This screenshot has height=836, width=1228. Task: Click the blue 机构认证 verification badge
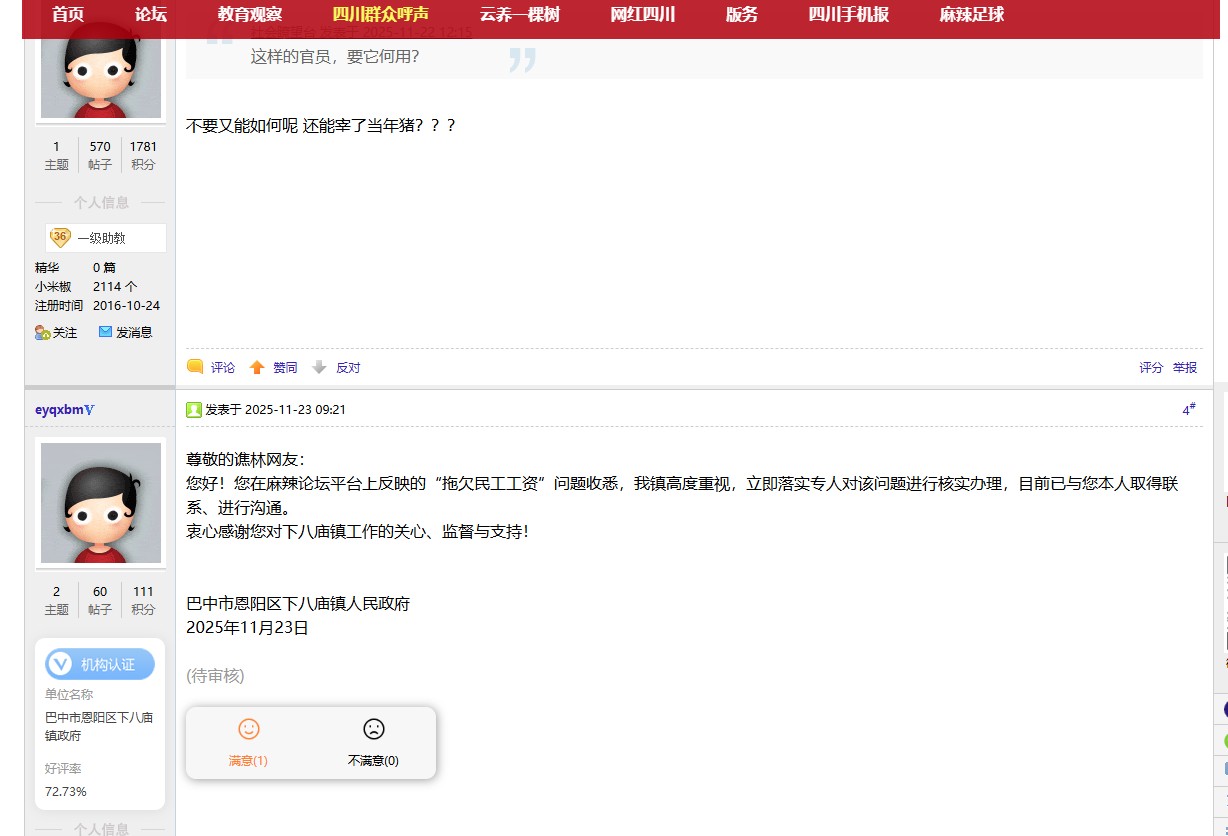click(x=100, y=664)
